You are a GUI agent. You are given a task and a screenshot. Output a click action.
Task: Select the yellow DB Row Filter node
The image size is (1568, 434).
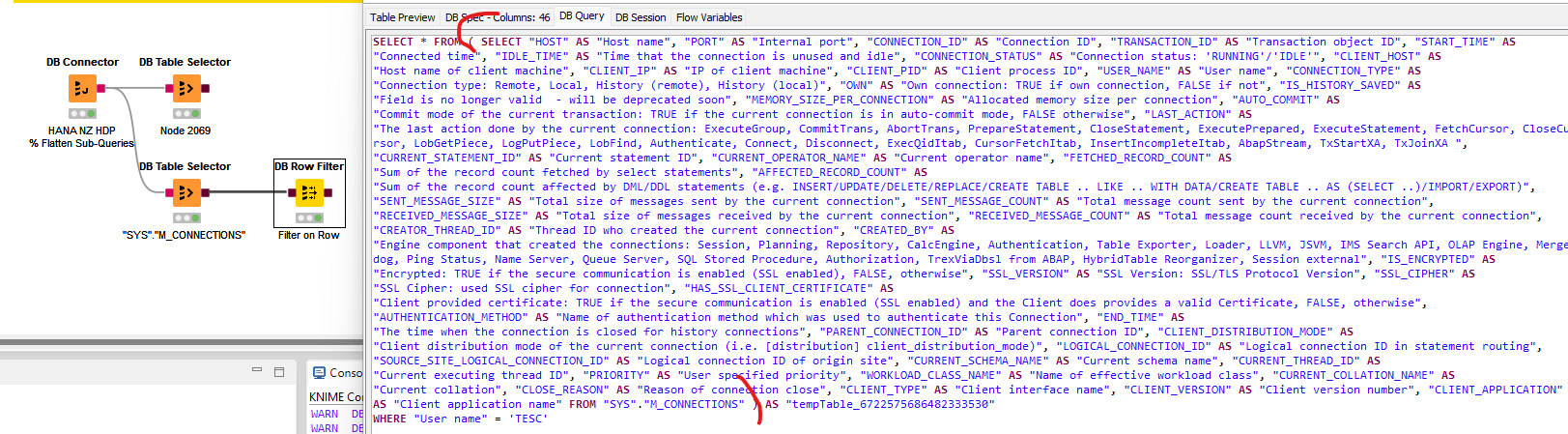(309, 193)
